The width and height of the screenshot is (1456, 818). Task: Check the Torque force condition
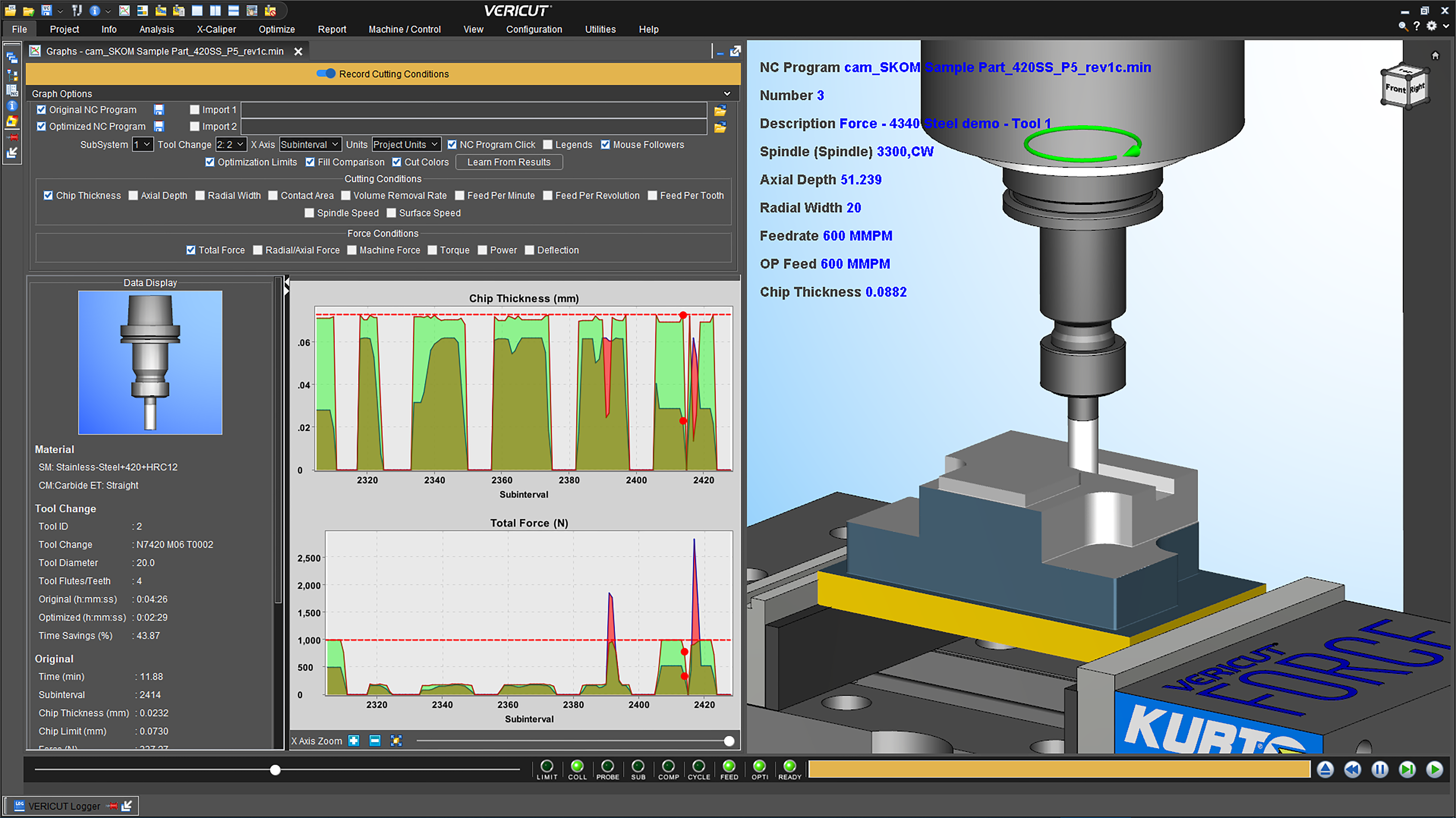click(x=432, y=250)
